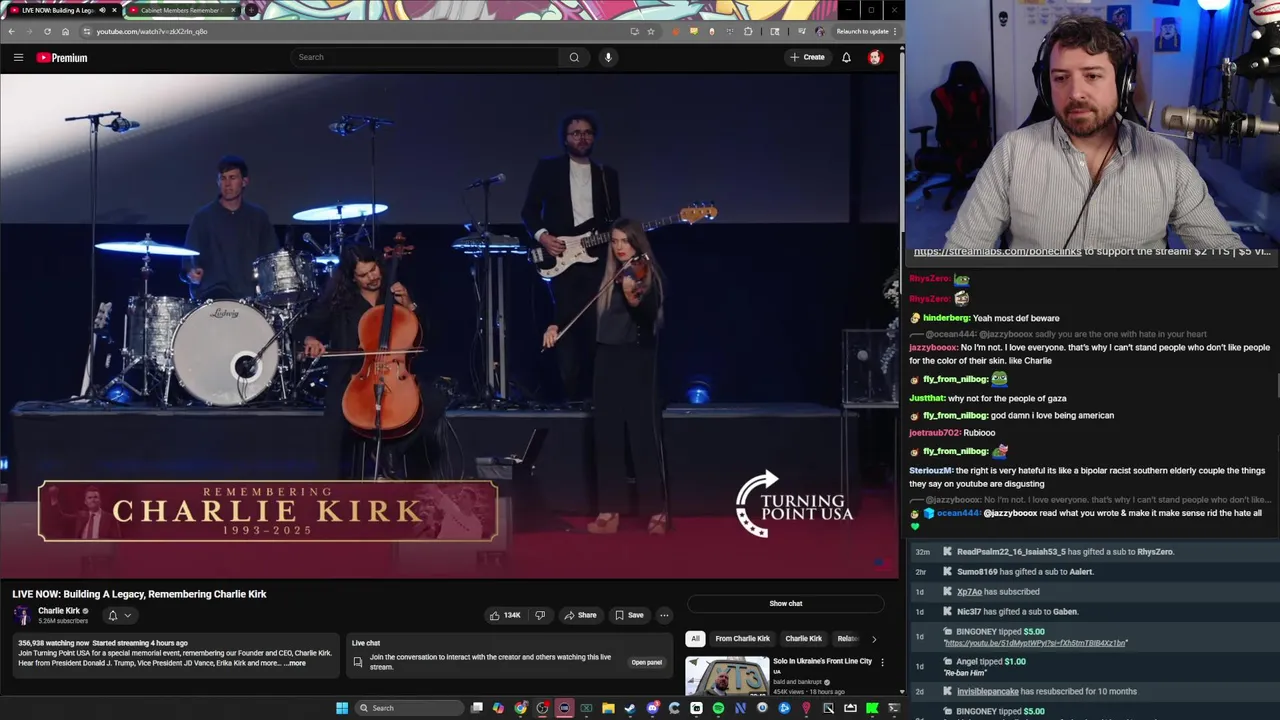Click username SteriouzM in chat

[930, 471]
